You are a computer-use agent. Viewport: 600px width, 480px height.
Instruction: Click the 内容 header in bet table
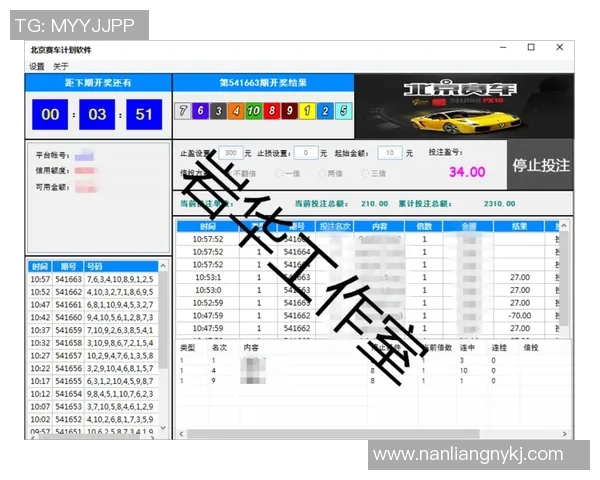pos(380,227)
